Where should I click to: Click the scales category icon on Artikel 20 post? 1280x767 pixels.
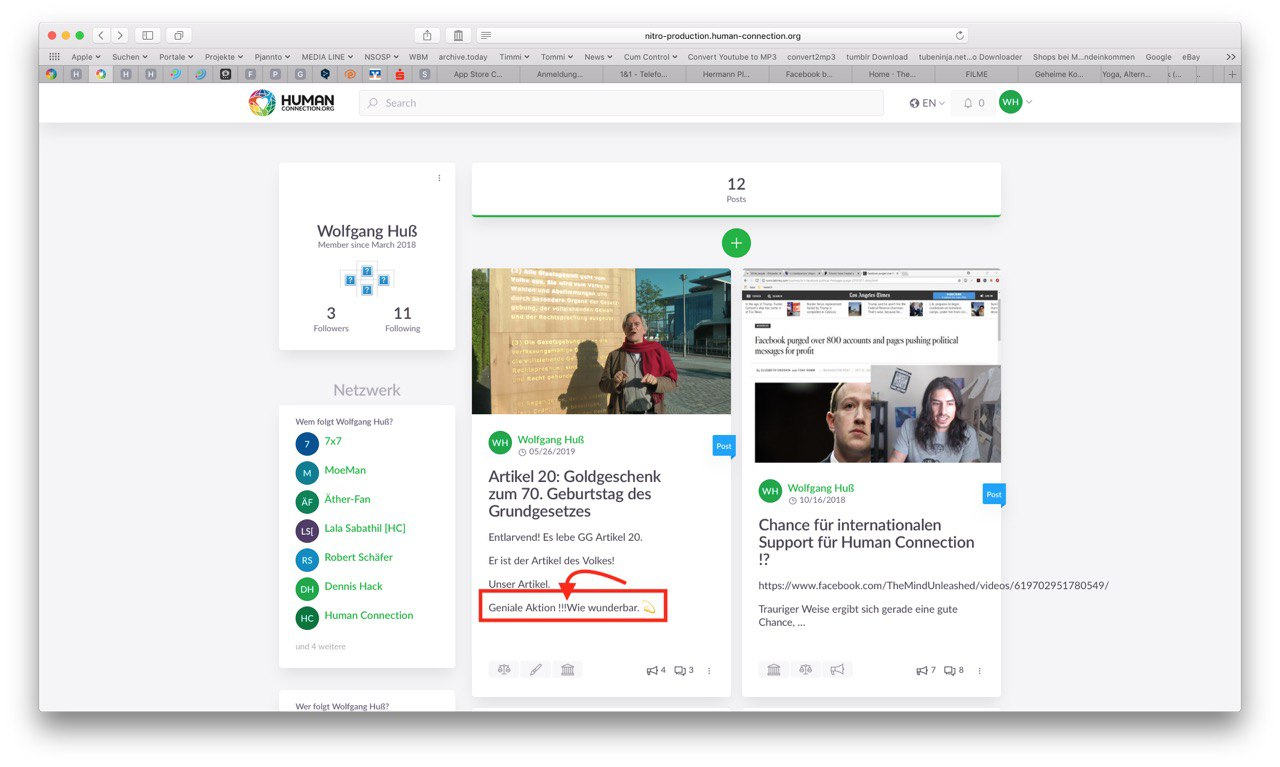pos(504,669)
